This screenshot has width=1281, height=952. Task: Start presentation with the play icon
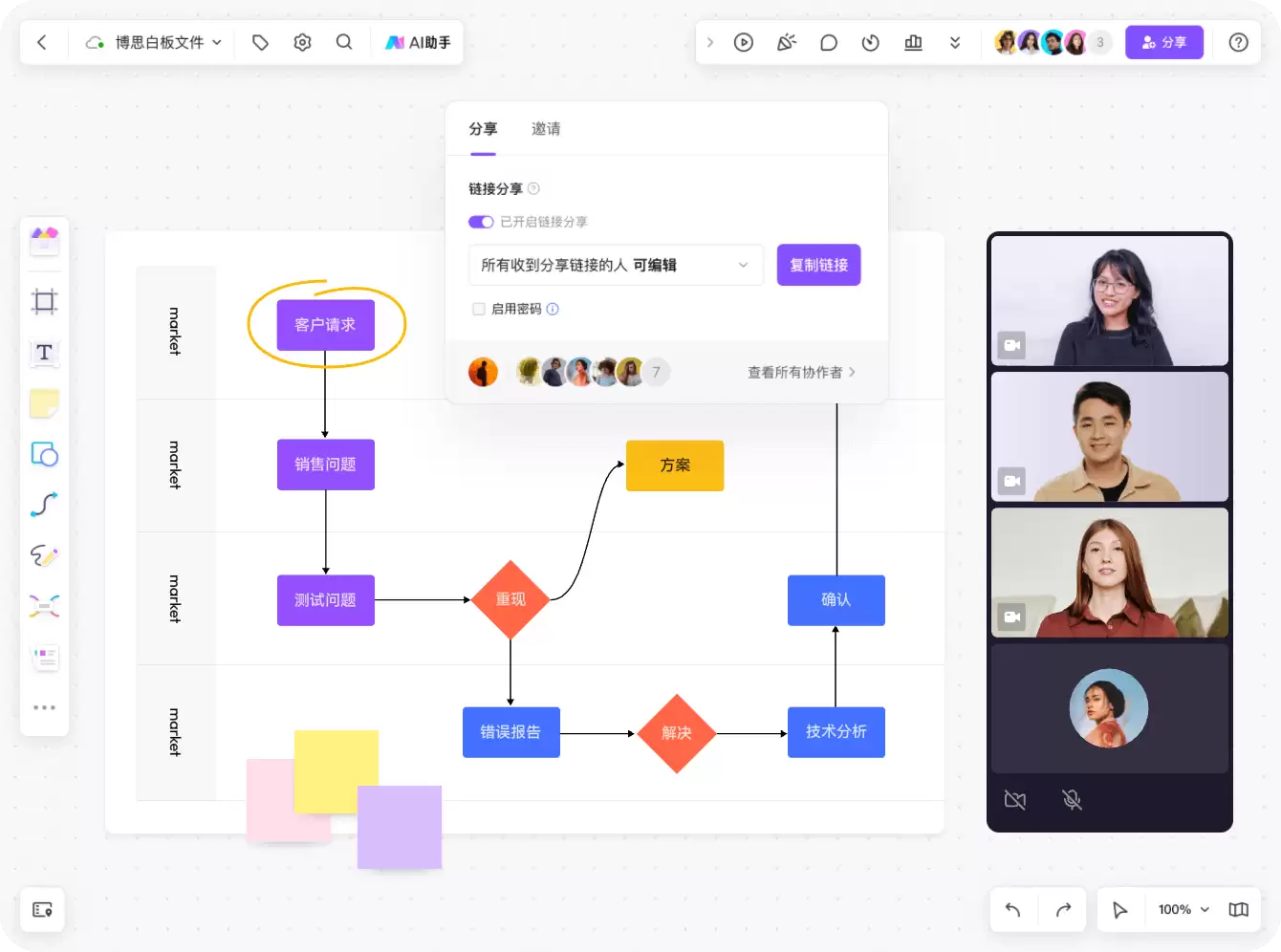tap(744, 42)
